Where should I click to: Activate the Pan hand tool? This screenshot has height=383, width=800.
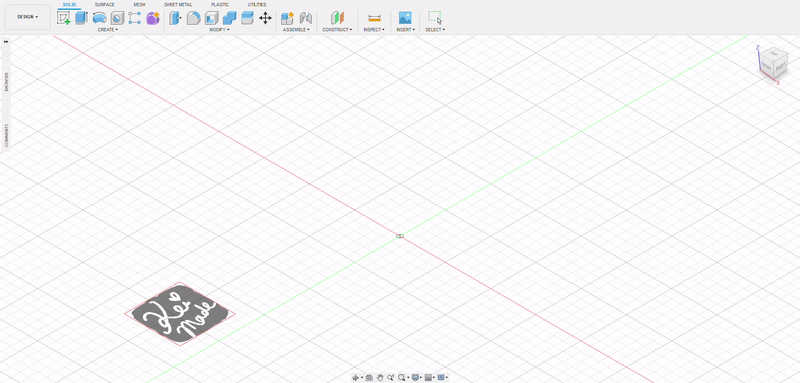[380, 377]
